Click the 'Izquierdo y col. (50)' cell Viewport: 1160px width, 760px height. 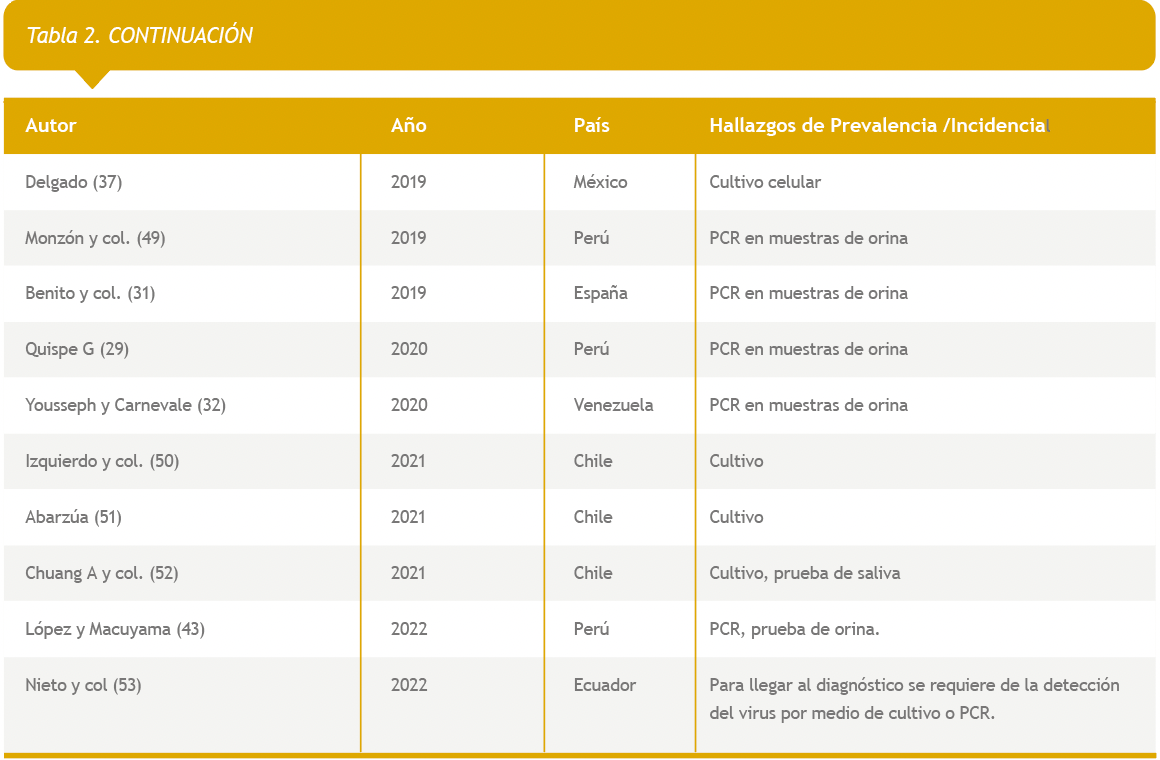click(102, 461)
